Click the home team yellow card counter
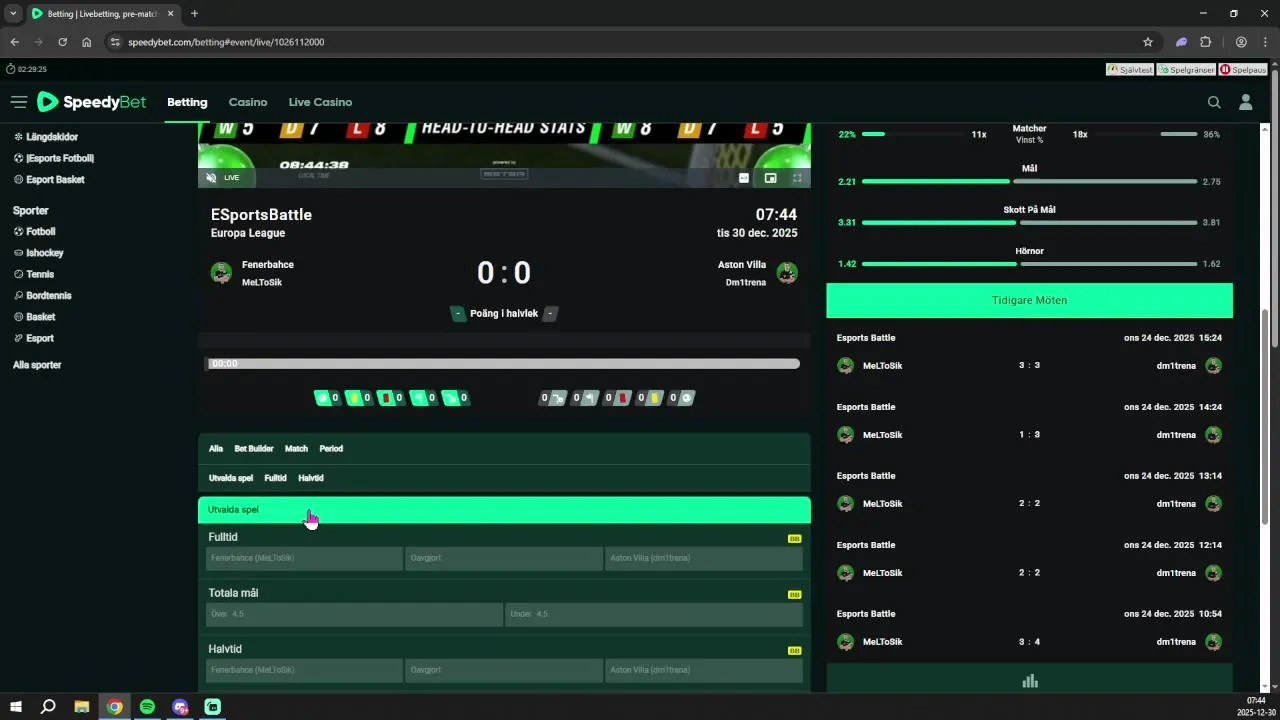 point(359,398)
